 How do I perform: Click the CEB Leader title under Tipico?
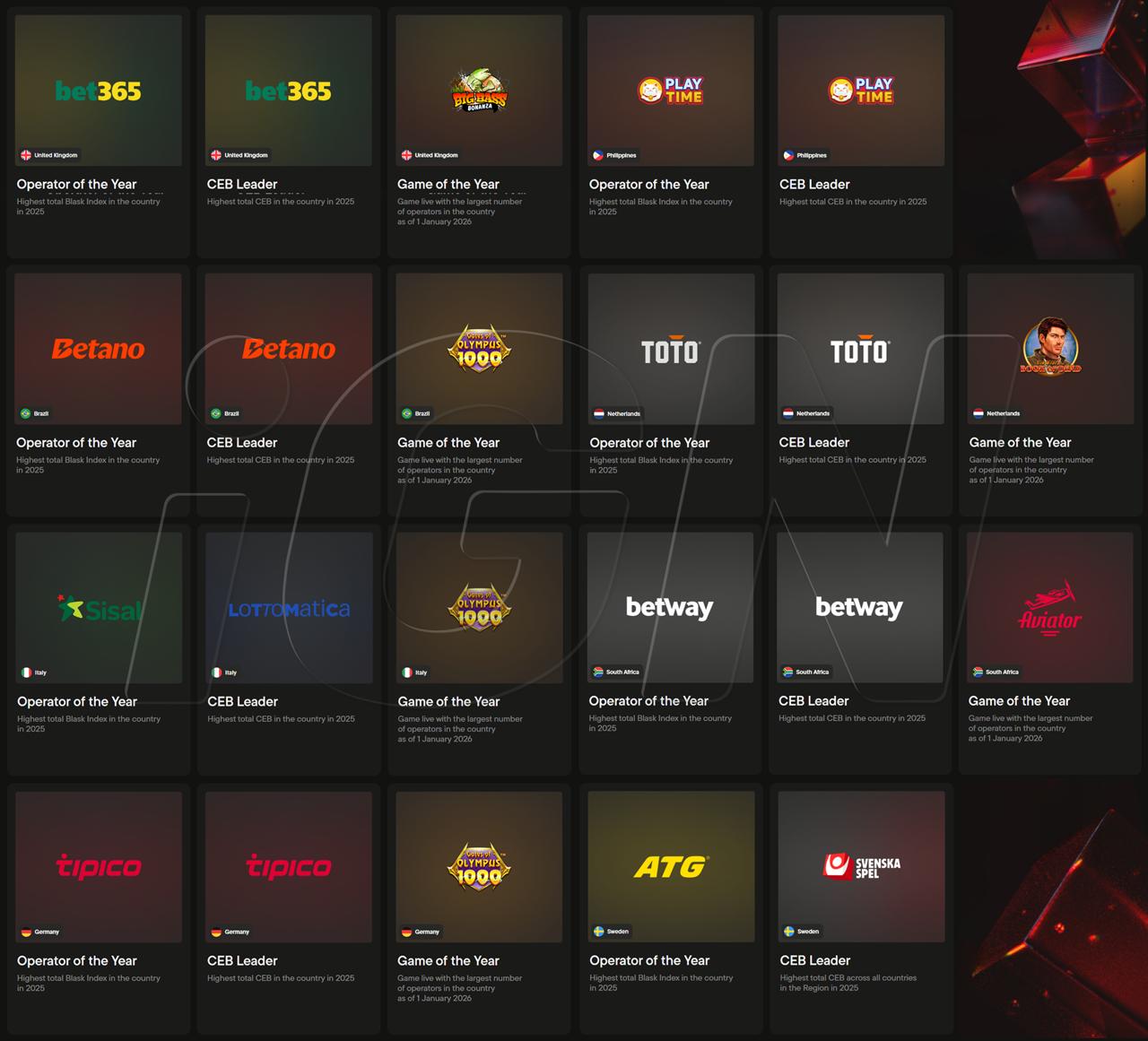tap(242, 960)
